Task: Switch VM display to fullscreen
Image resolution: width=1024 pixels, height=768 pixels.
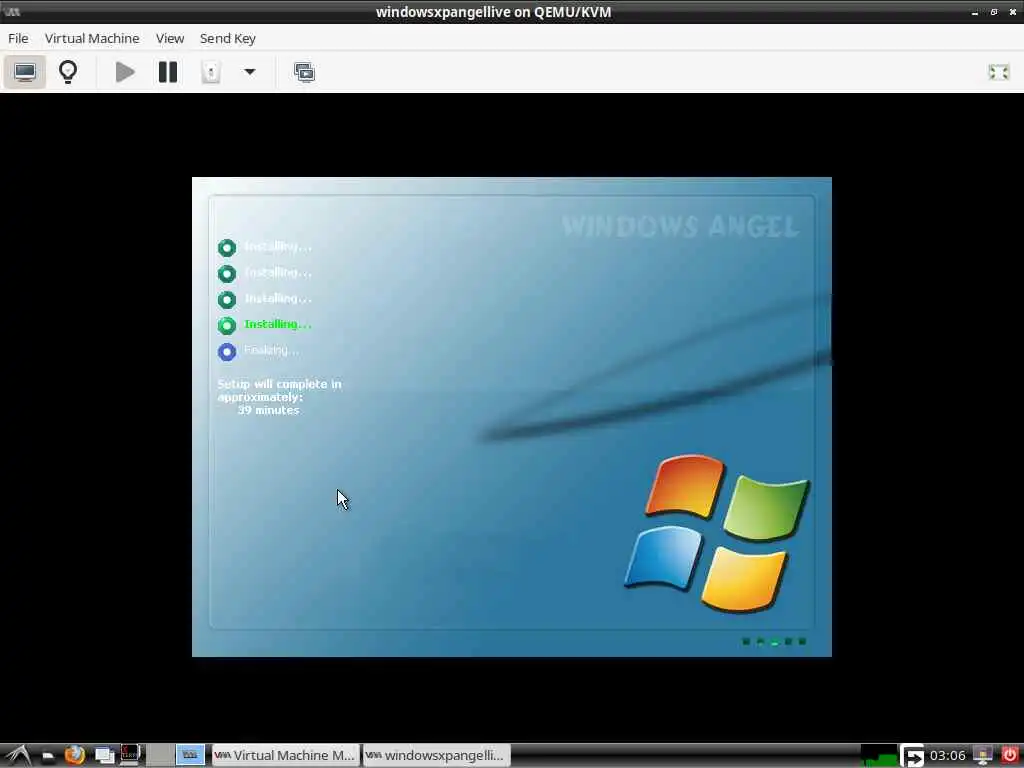Action: tap(999, 72)
